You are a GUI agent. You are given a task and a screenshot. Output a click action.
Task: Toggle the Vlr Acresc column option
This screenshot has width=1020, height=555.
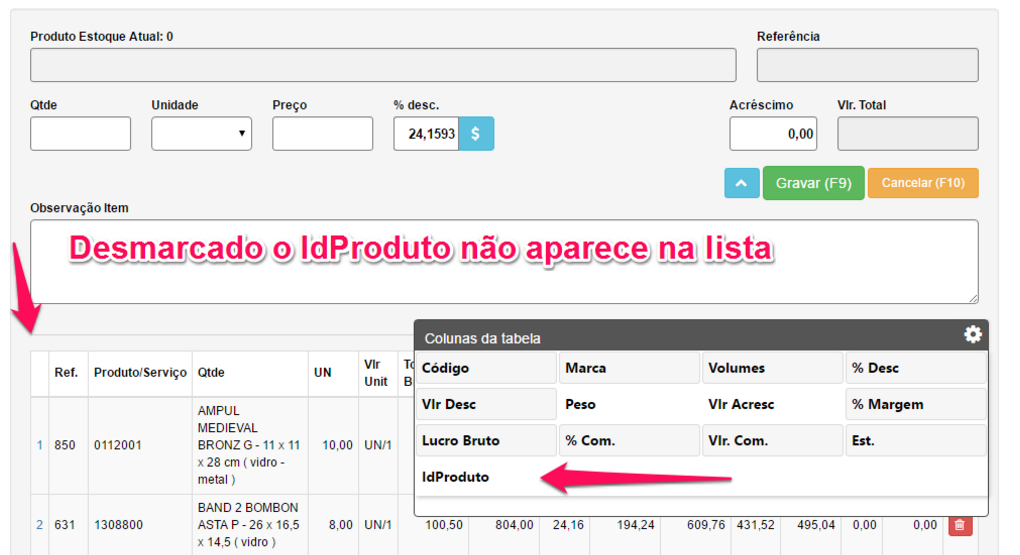click(x=772, y=405)
